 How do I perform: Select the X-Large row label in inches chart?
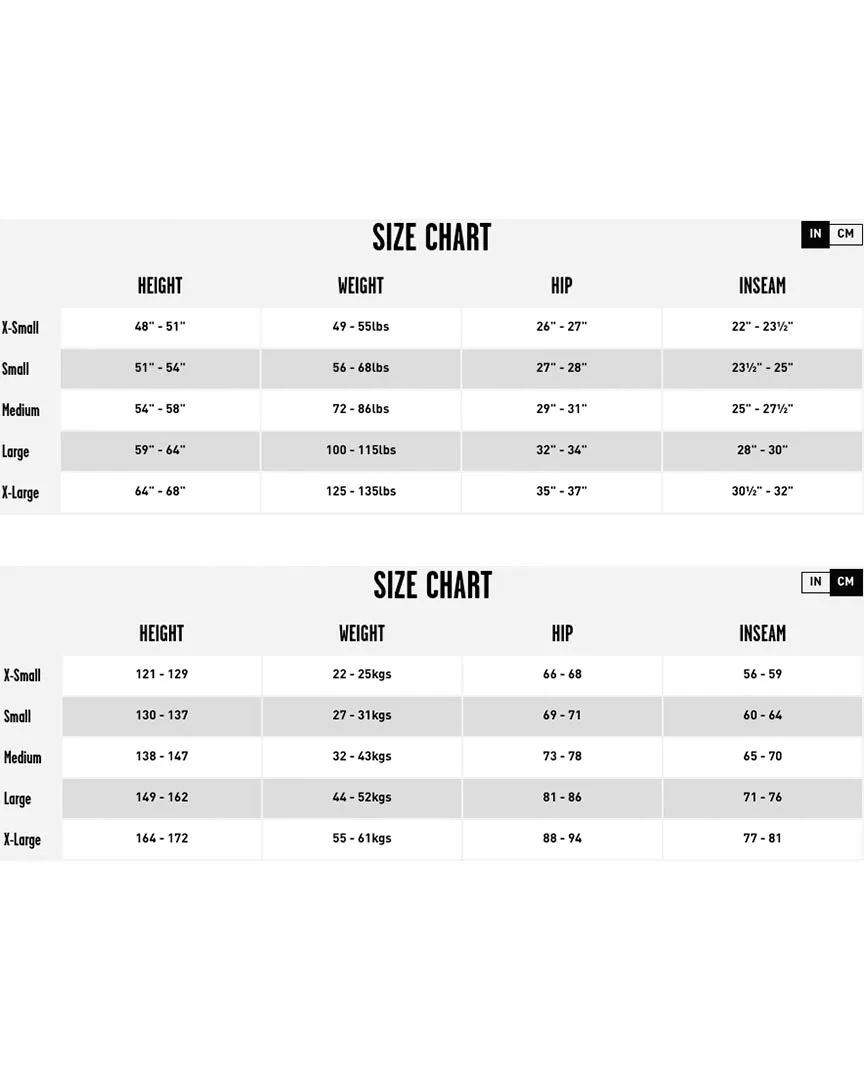pos(20,493)
